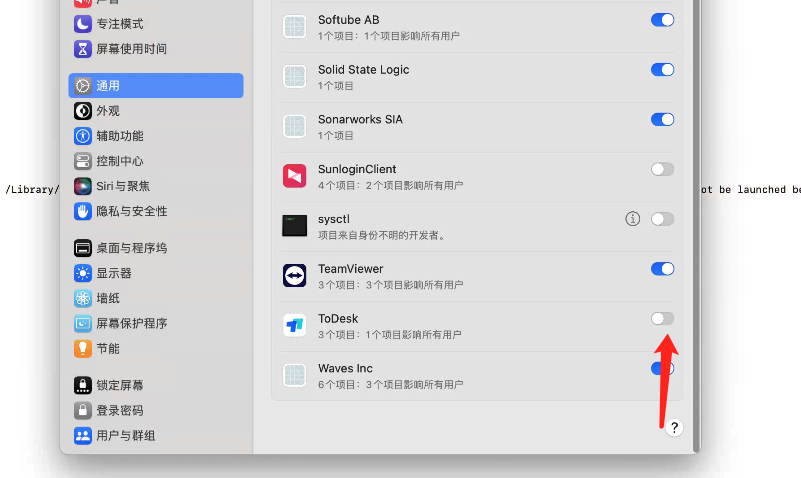Click SunloginClient's '4个项目' description text
Viewport: 801px width, 478px height.
(x=391, y=185)
